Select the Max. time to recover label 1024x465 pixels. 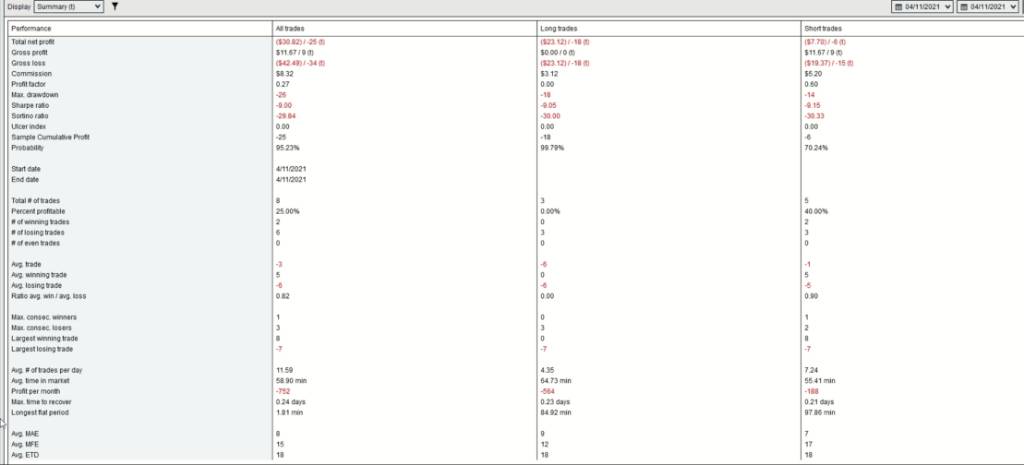click(x=42, y=401)
